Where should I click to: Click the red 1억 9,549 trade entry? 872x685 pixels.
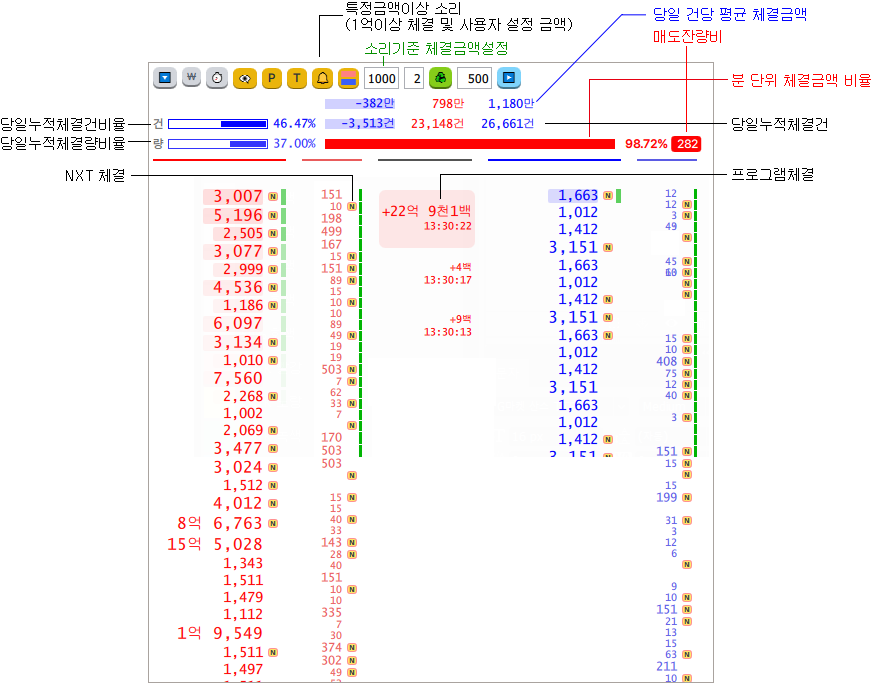tap(219, 633)
